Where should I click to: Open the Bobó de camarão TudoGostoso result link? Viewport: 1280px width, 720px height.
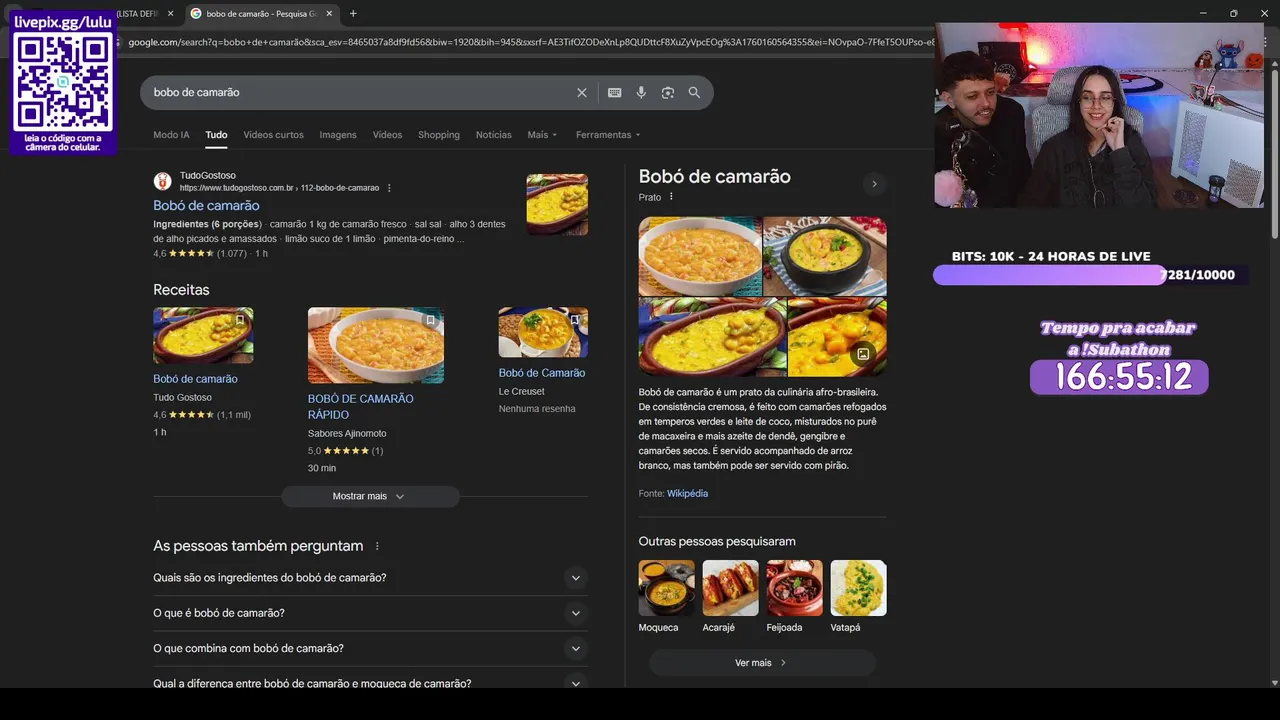[x=206, y=206]
